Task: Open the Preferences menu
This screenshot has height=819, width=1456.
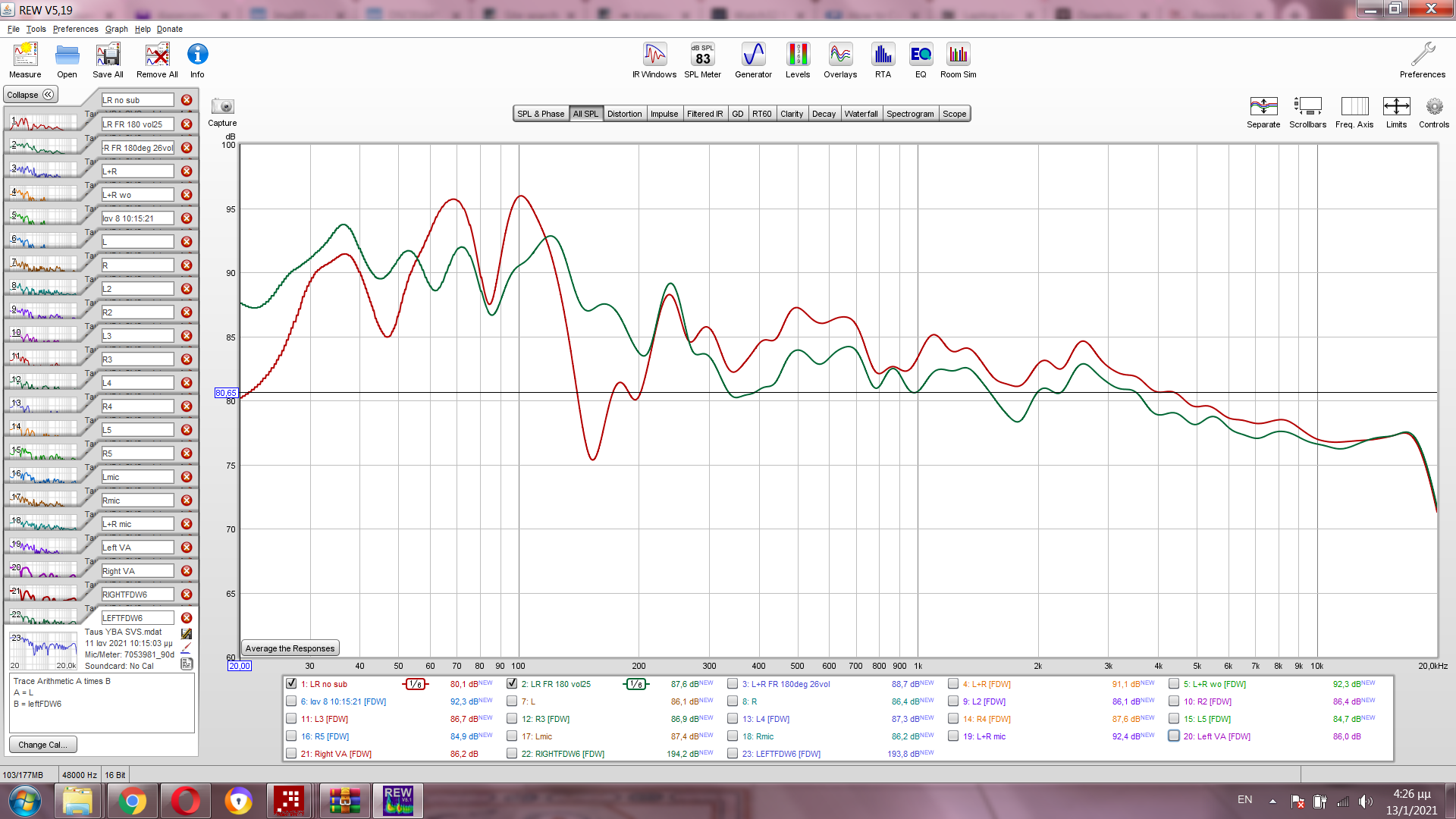Action: (x=75, y=29)
